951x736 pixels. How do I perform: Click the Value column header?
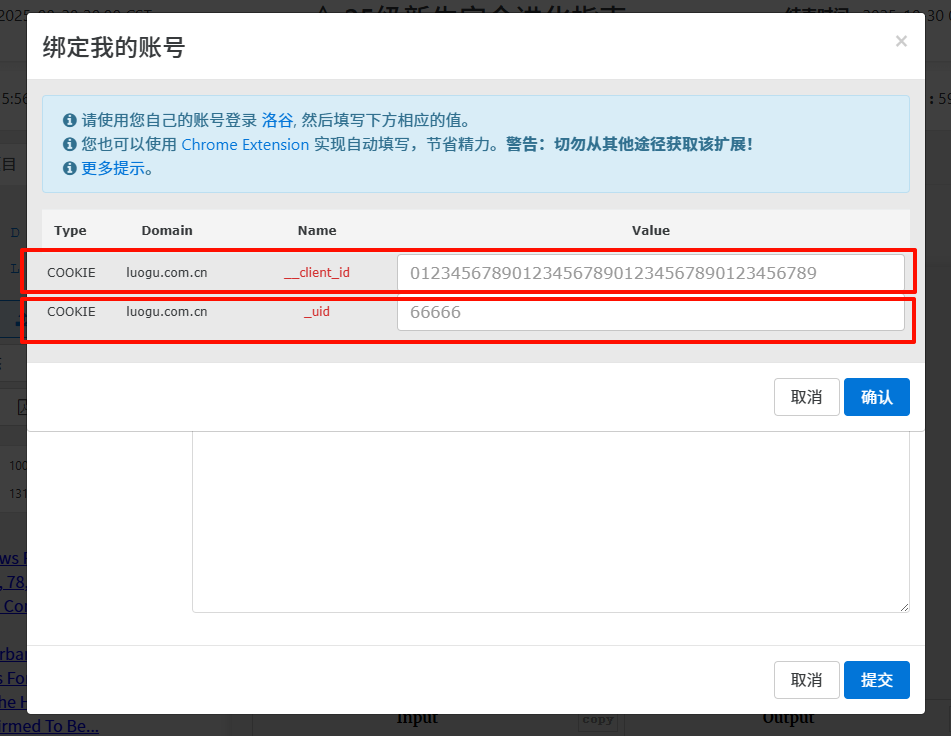(650, 230)
